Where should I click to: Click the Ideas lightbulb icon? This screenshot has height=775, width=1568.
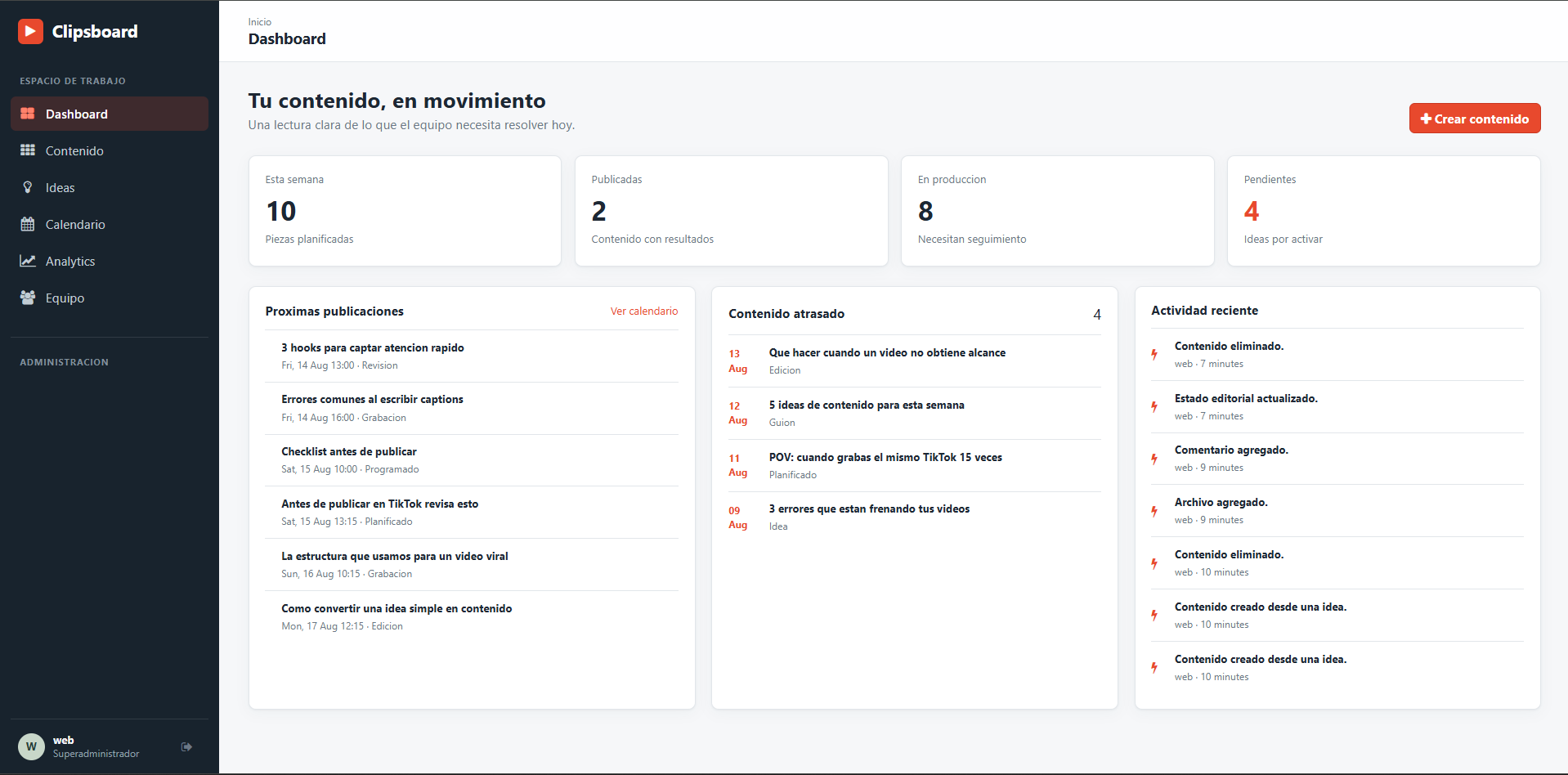(28, 187)
